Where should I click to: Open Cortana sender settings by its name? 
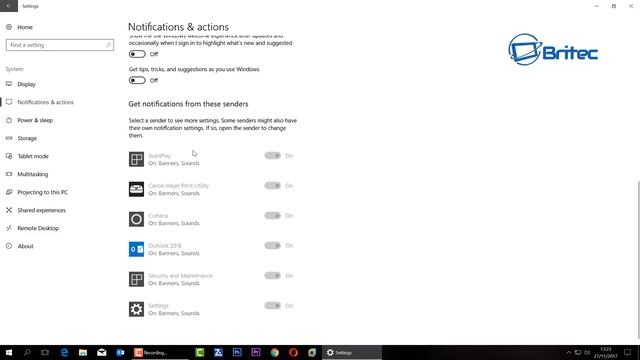click(158, 216)
